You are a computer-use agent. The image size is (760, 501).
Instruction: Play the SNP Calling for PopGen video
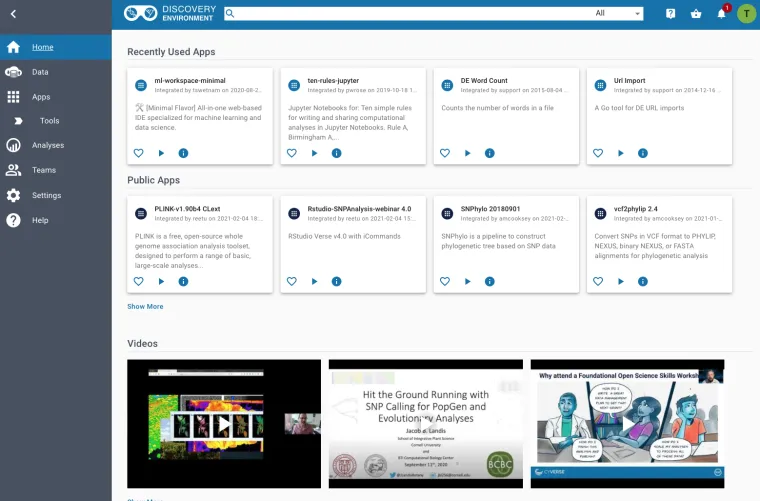coord(425,419)
